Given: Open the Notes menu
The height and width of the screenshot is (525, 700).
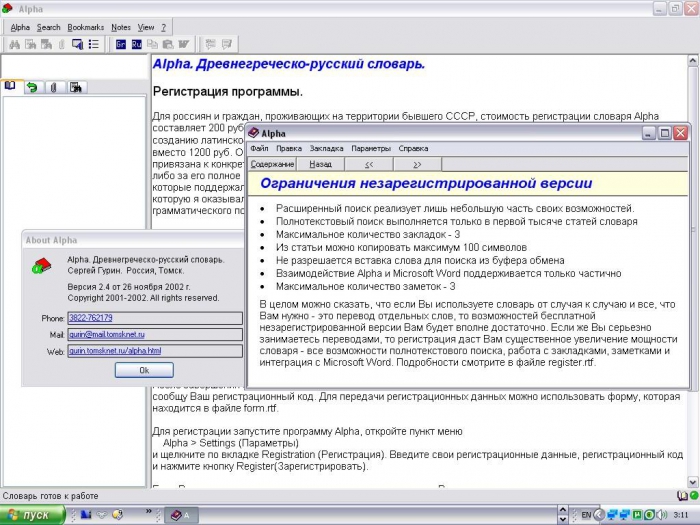Looking at the screenshot, I should click(121, 27).
